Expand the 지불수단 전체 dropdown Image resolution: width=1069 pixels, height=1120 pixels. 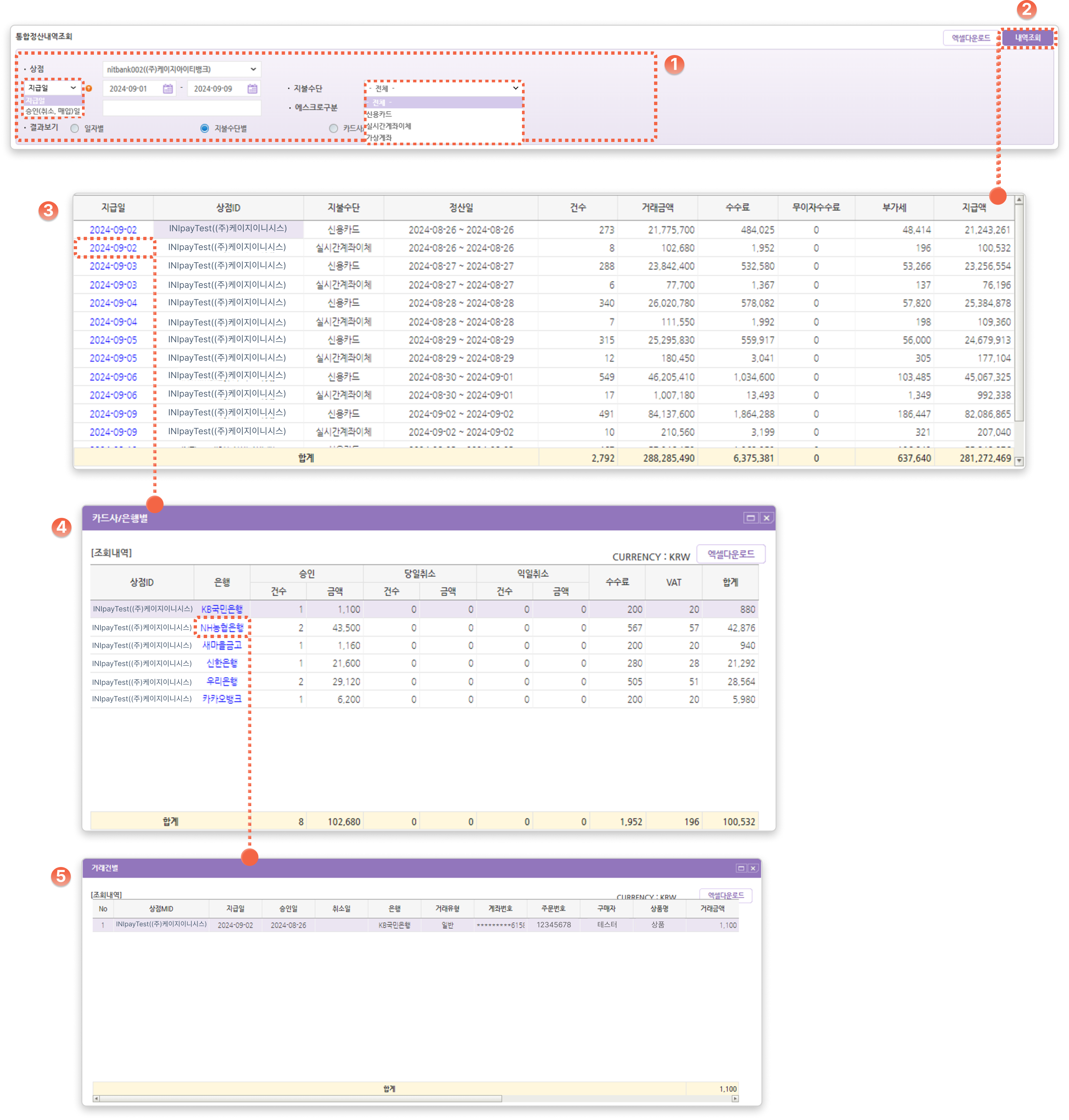(443, 88)
